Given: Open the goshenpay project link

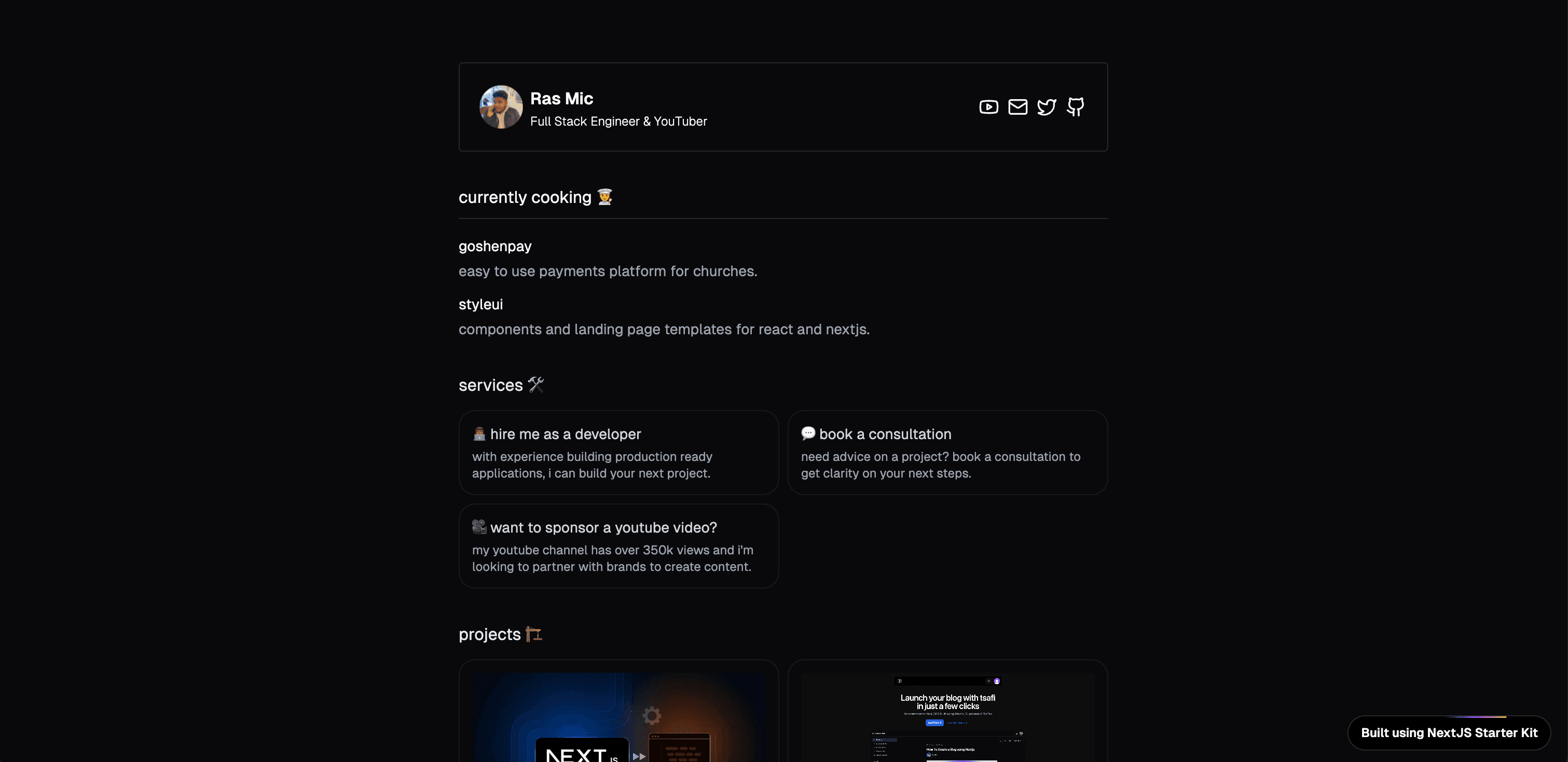Looking at the screenshot, I should 495,246.
